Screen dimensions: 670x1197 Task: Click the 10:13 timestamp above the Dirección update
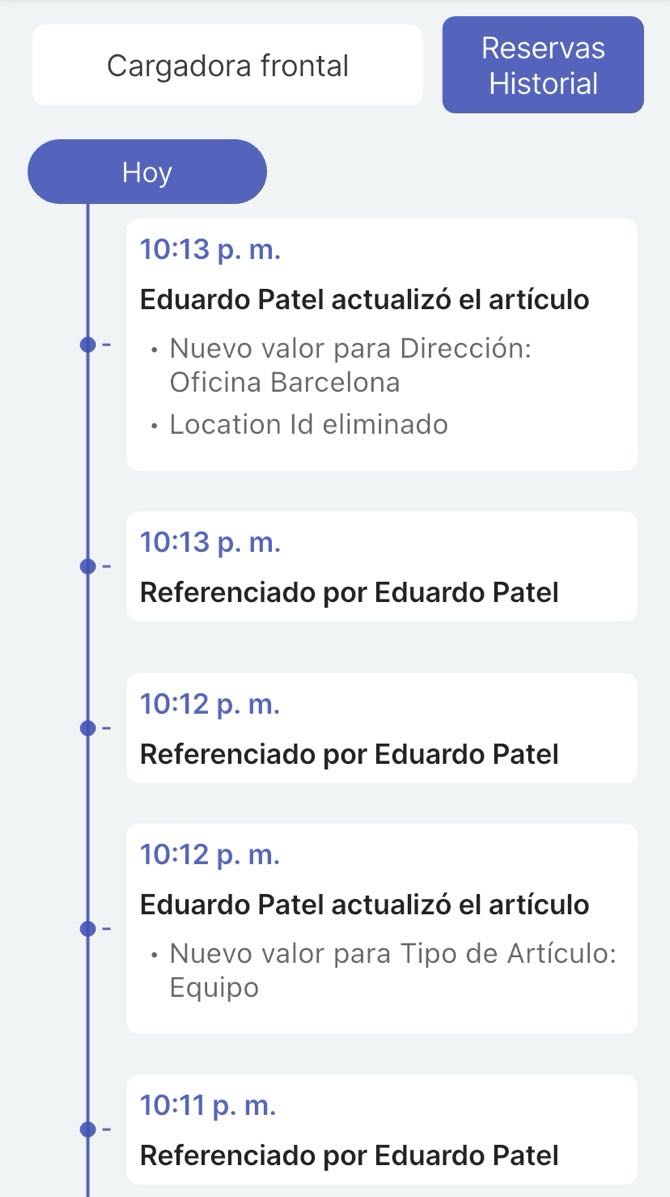pyautogui.click(x=210, y=249)
